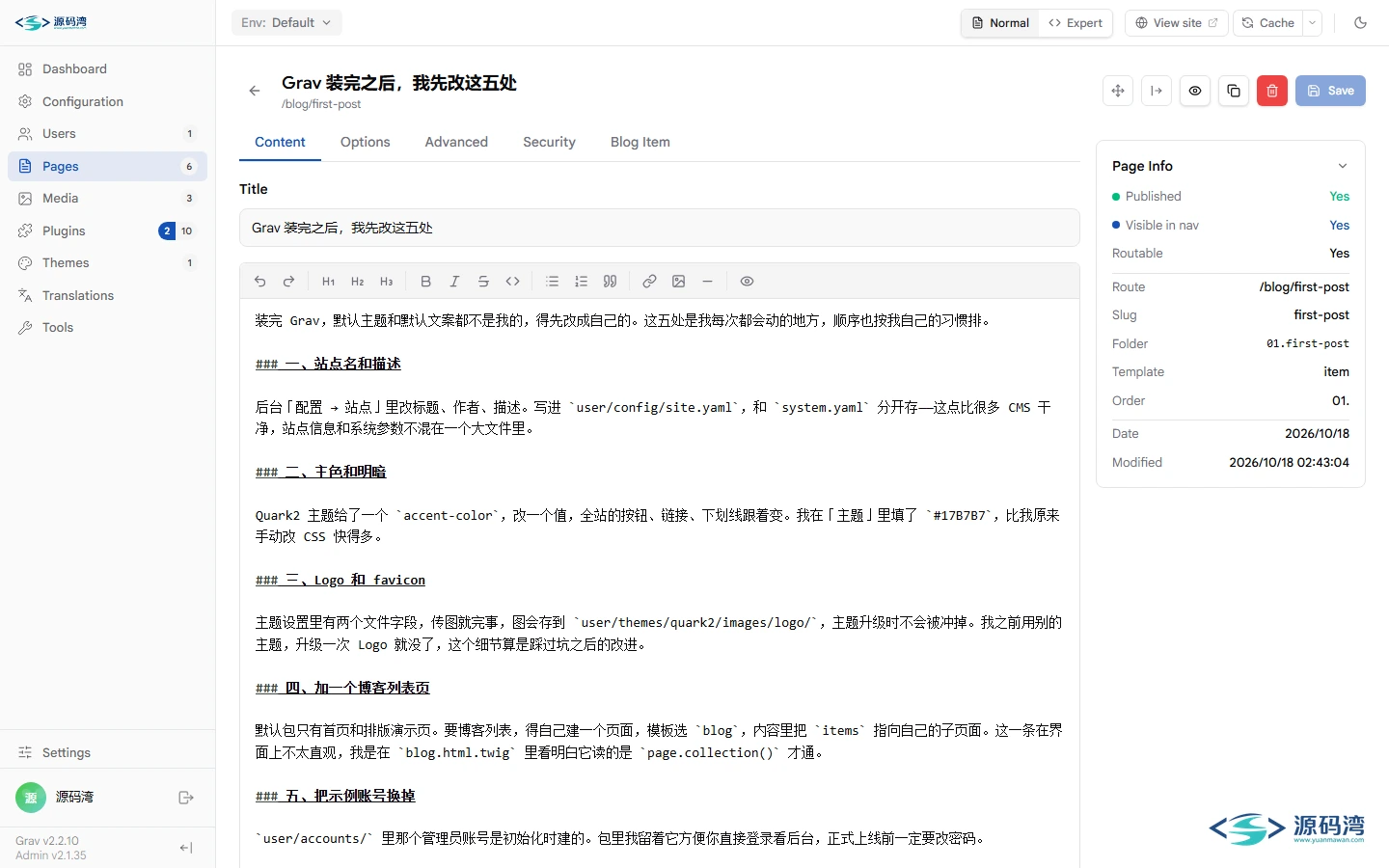Go back using the left arrow
The image size is (1389, 868).
pos(255,91)
